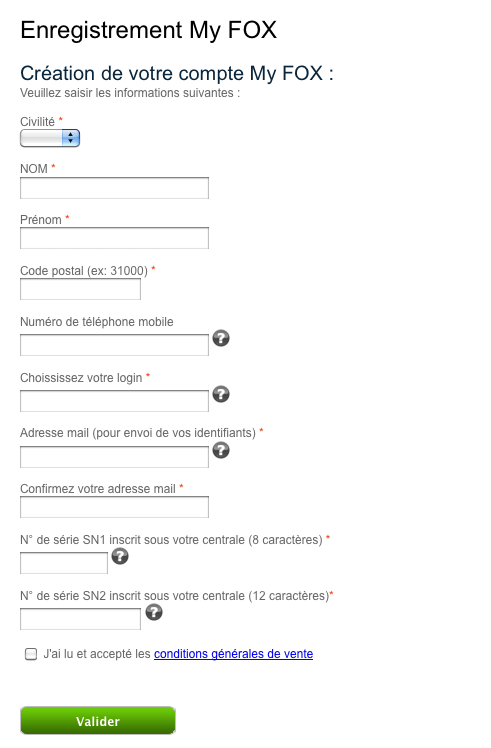Image resolution: width=491 pixels, height=748 pixels.
Task: Open the Civilité dropdown
Action: tap(50, 138)
